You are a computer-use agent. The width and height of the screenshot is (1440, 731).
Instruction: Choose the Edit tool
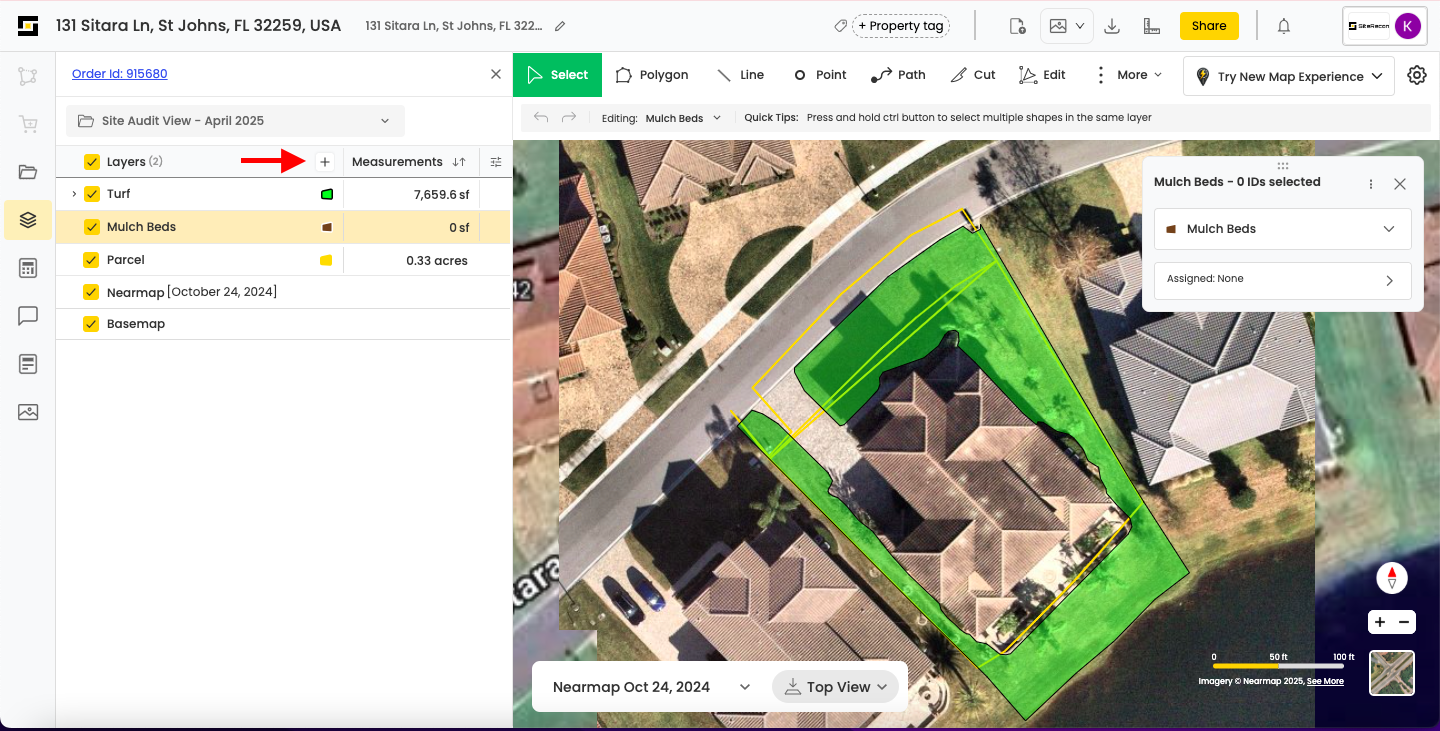click(x=1042, y=75)
